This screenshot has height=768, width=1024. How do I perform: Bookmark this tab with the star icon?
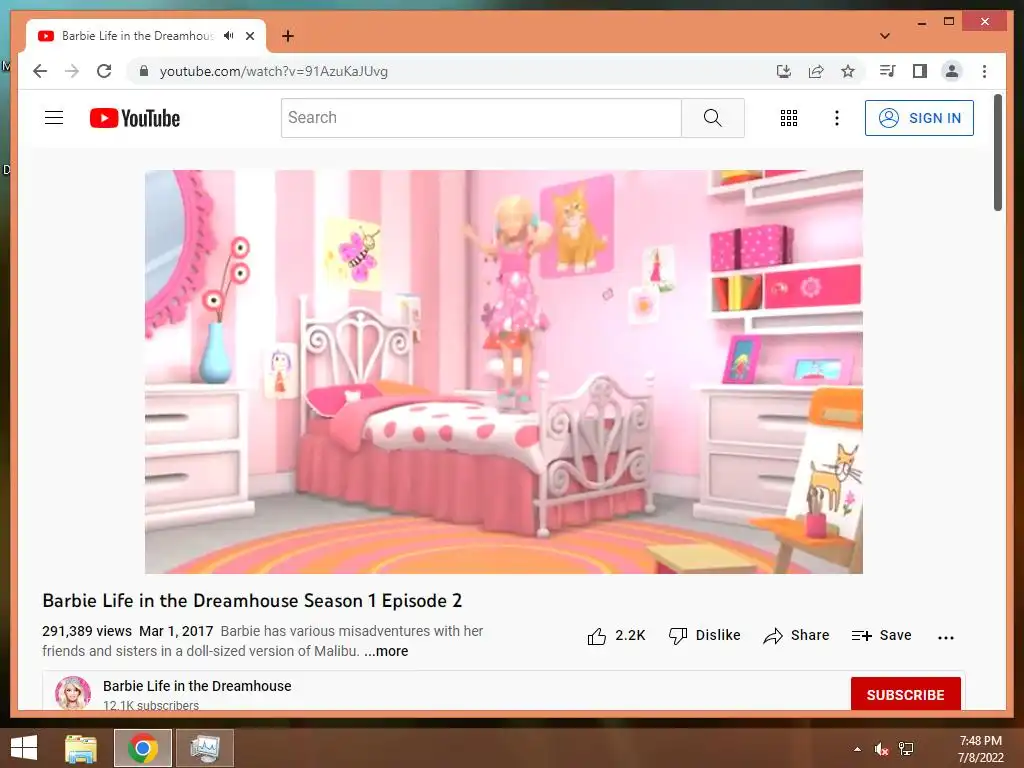click(848, 71)
